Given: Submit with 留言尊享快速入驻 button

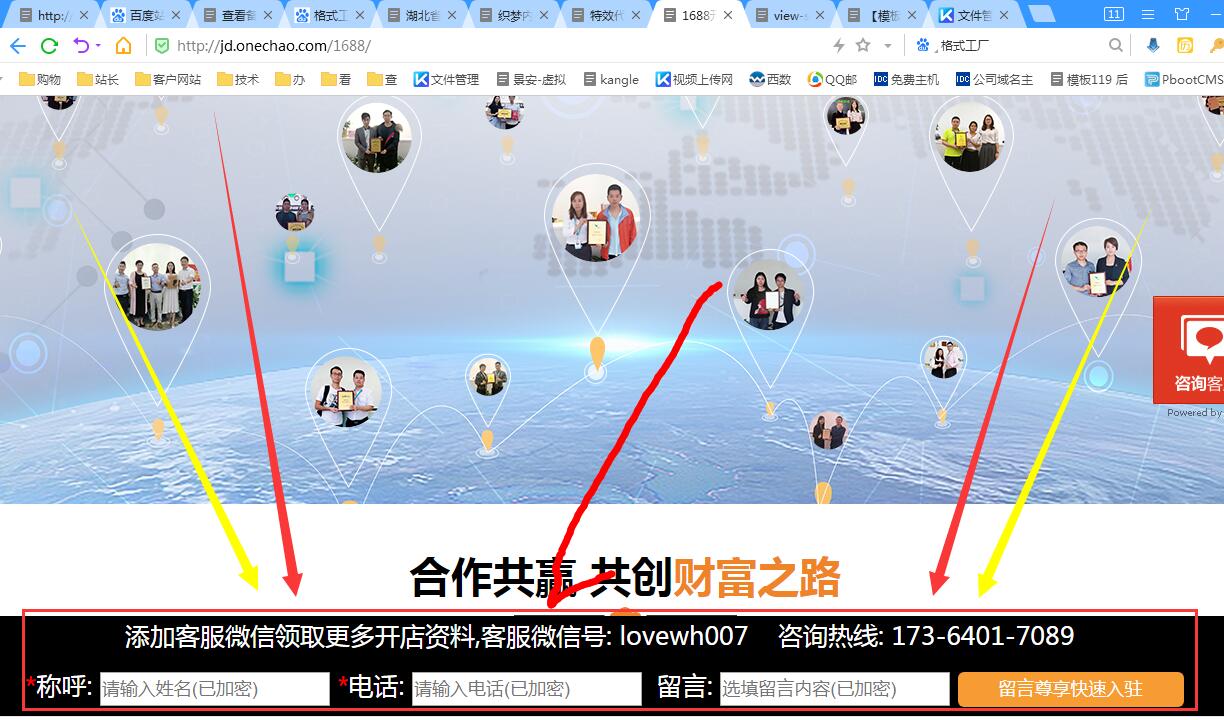Looking at the screenshot, I should point(1070,689).
